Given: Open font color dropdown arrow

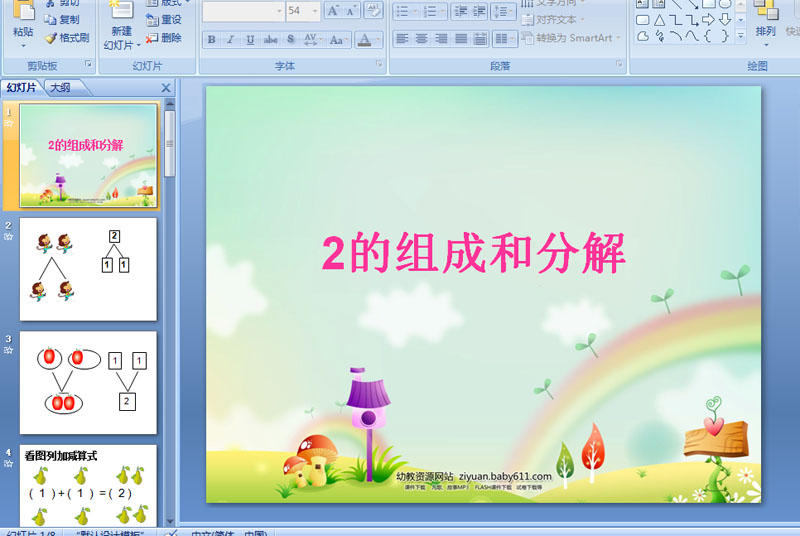Looking at the screenshot, I should 378,40.
